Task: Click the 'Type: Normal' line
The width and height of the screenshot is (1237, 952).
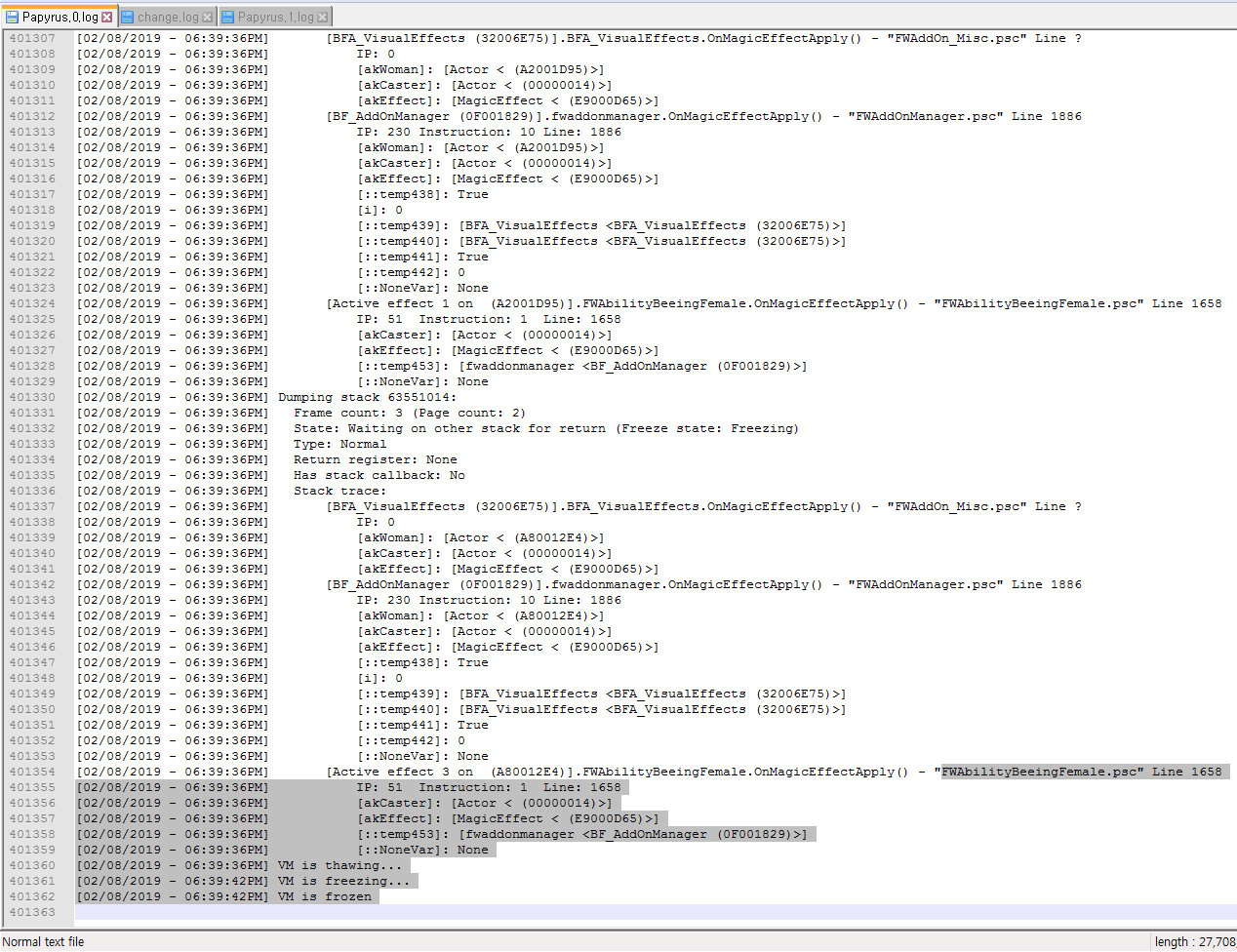Action: (339, 444)
